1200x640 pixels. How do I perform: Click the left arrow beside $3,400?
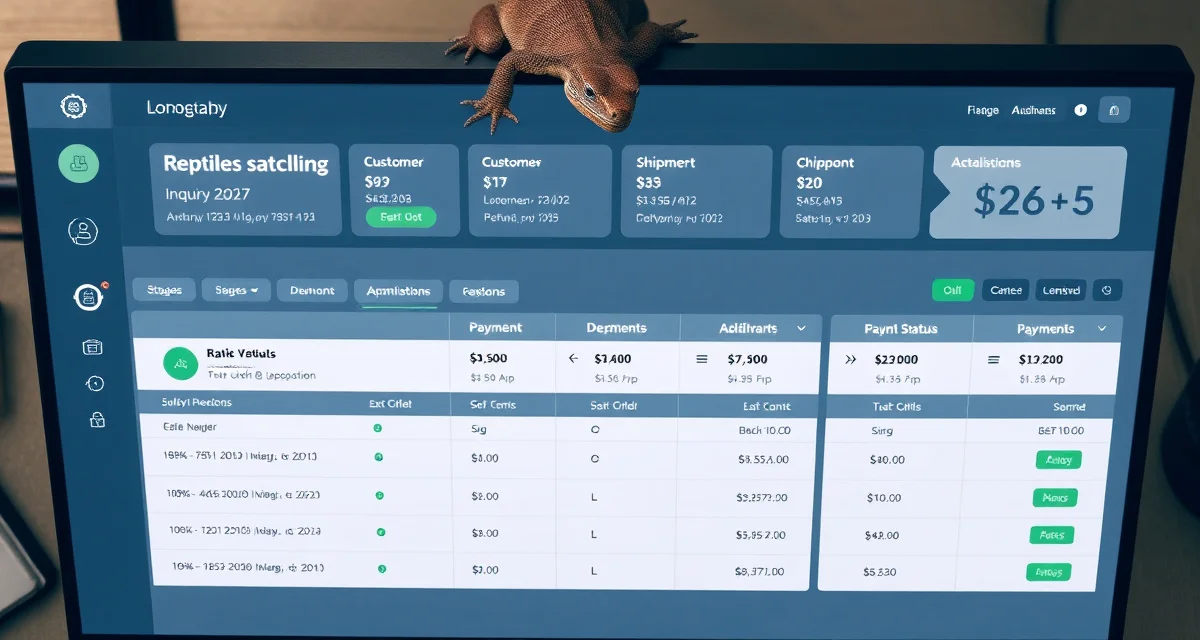click(573, 358)
